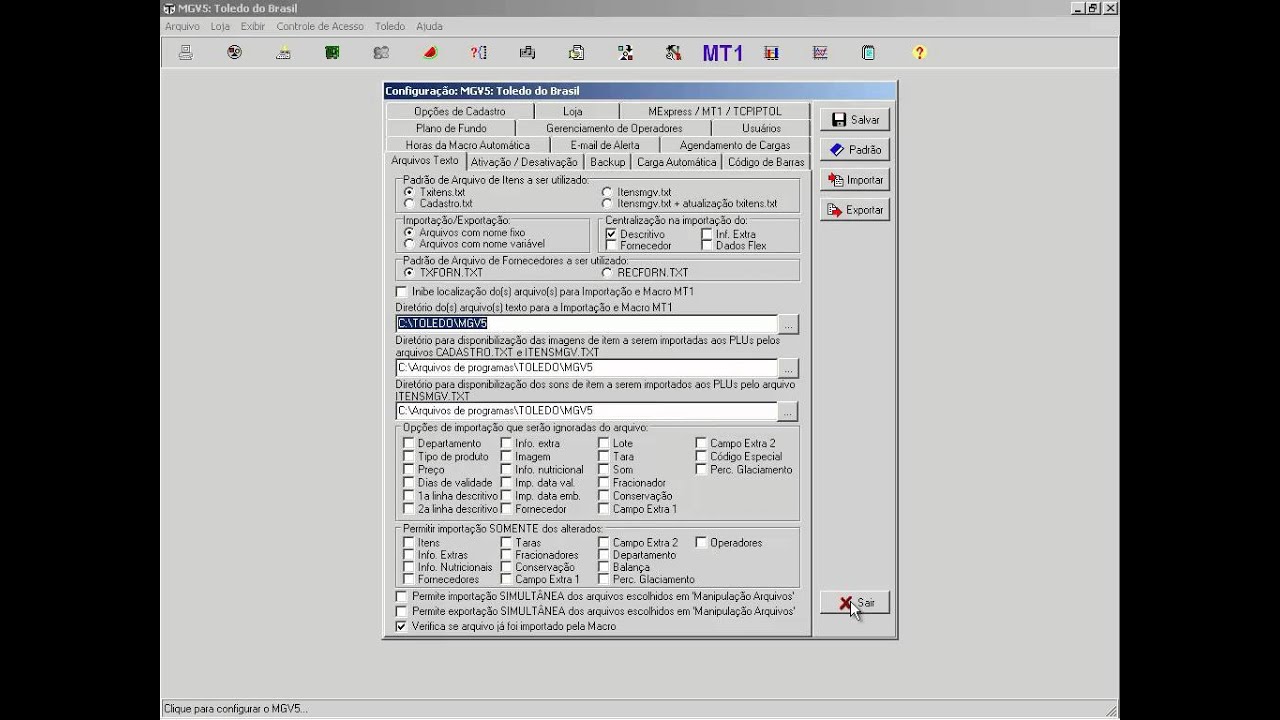Click the network transfer toolbar icon
Image resolution: width=1280 pixels, height=720 pixels.
tap(626, 53)
